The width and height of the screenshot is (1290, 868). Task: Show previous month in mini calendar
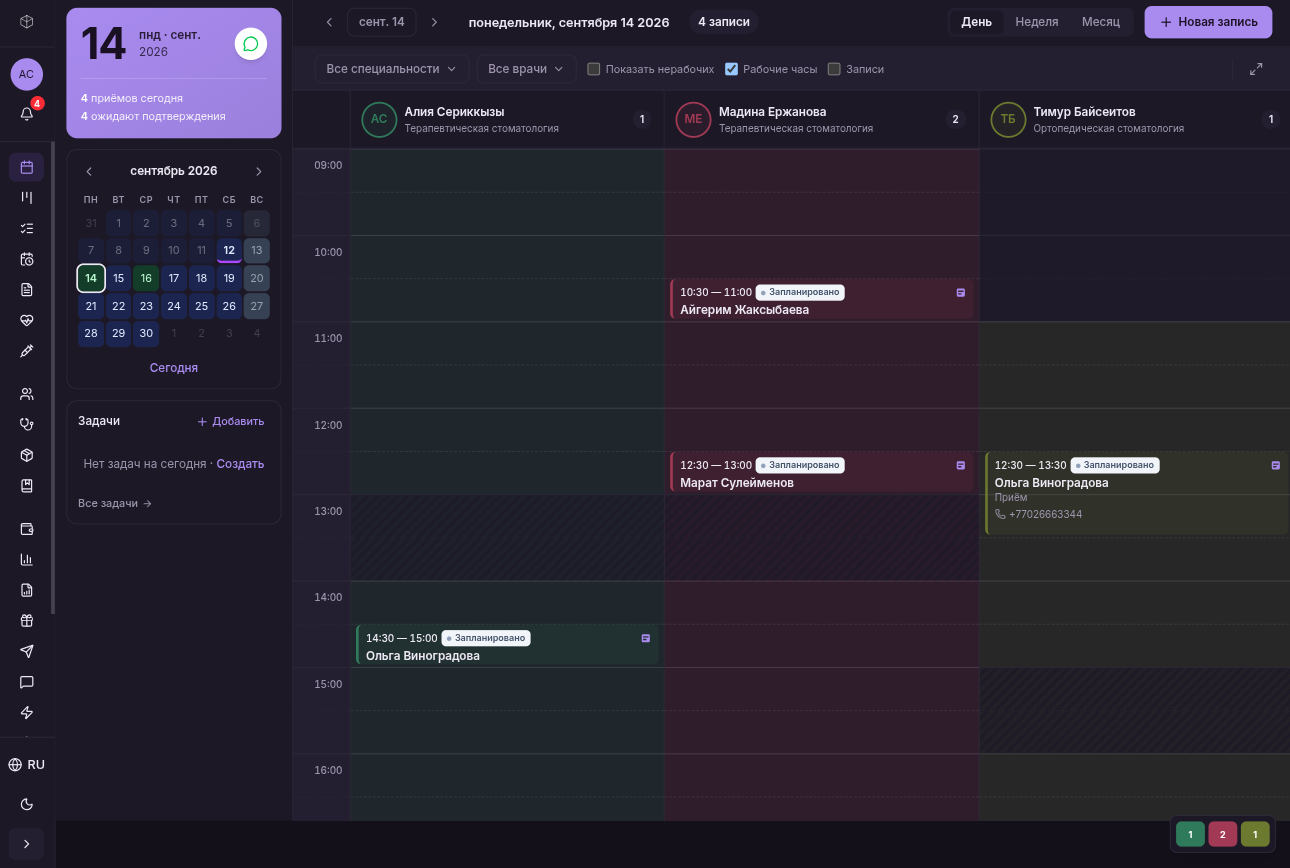pos(89,171)
